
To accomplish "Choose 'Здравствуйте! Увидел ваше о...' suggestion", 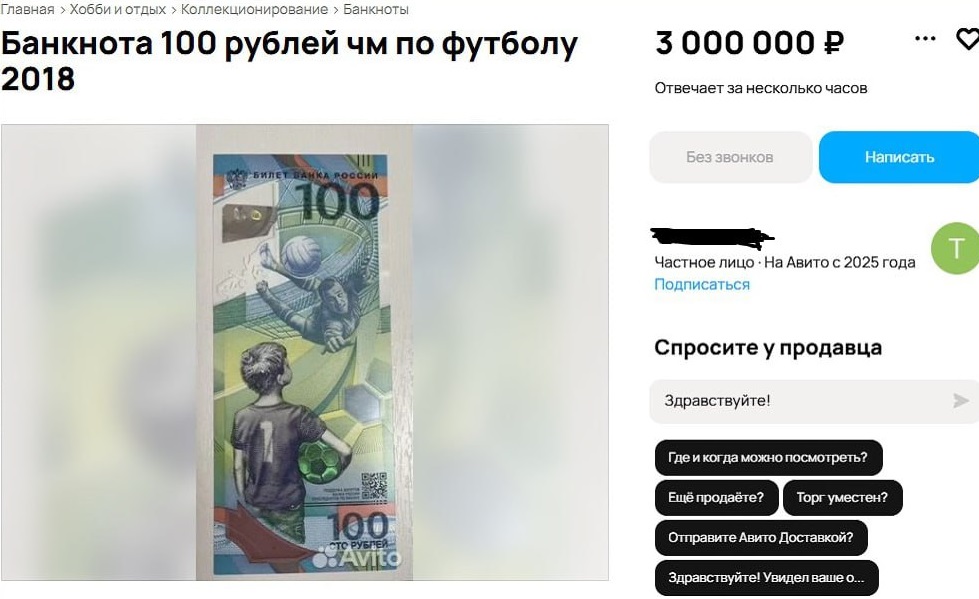I will [767, 577].
